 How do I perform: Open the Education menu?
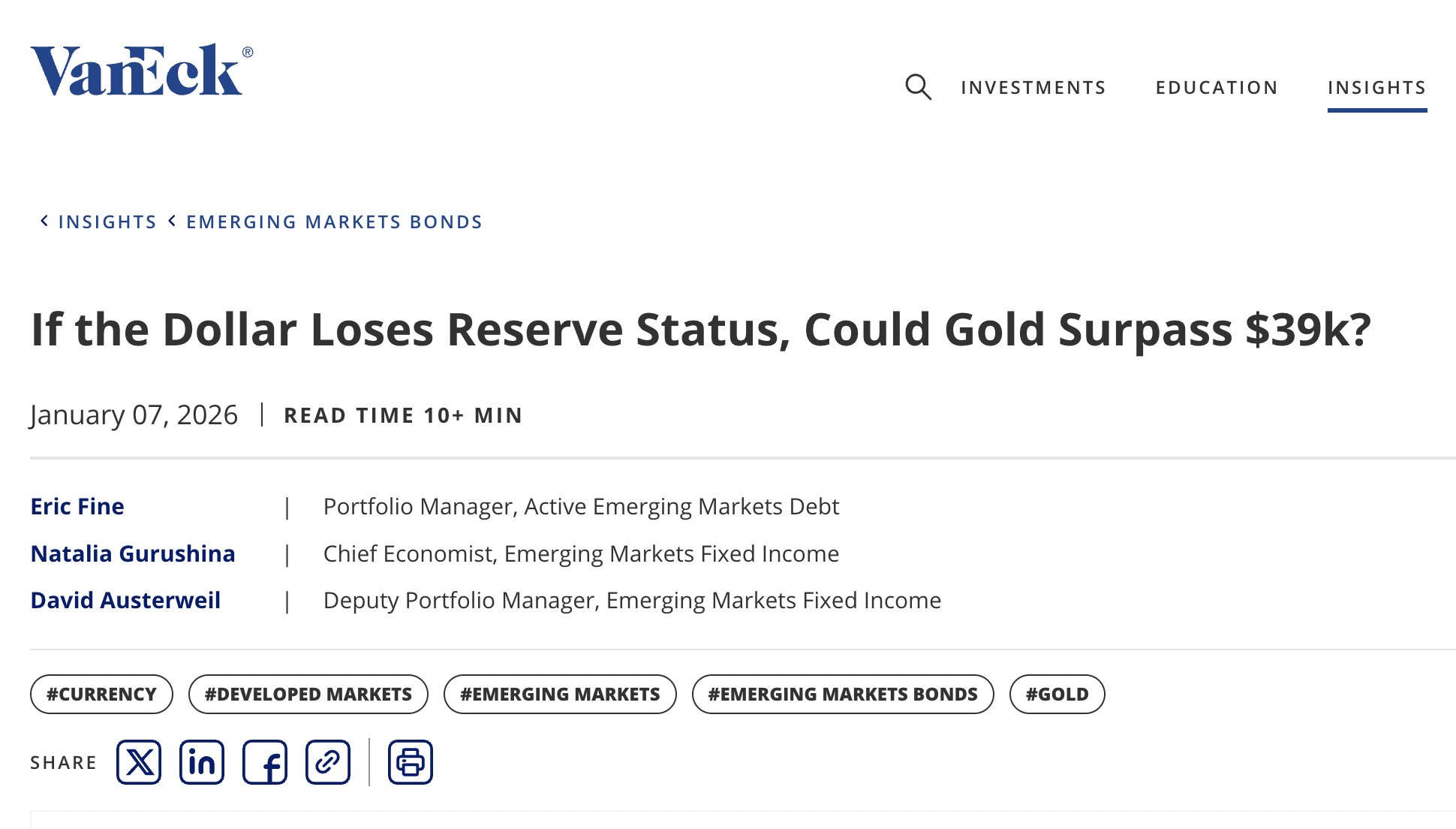(1217, 88)
